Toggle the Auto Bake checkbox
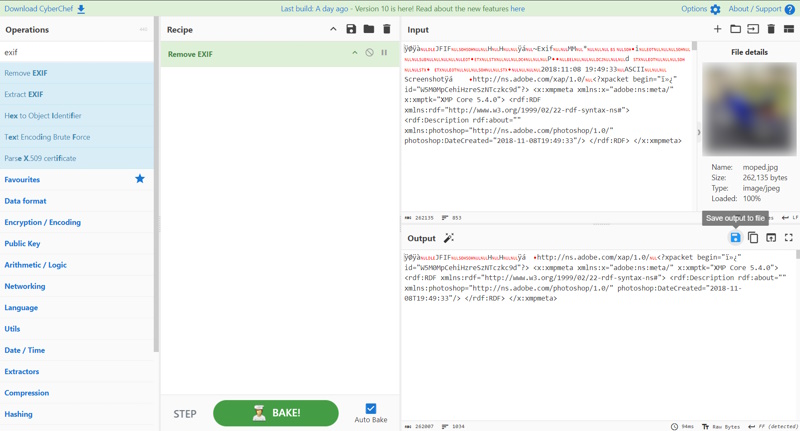The height and width of the screenshot is (431, 800). [x=371, y=409]
